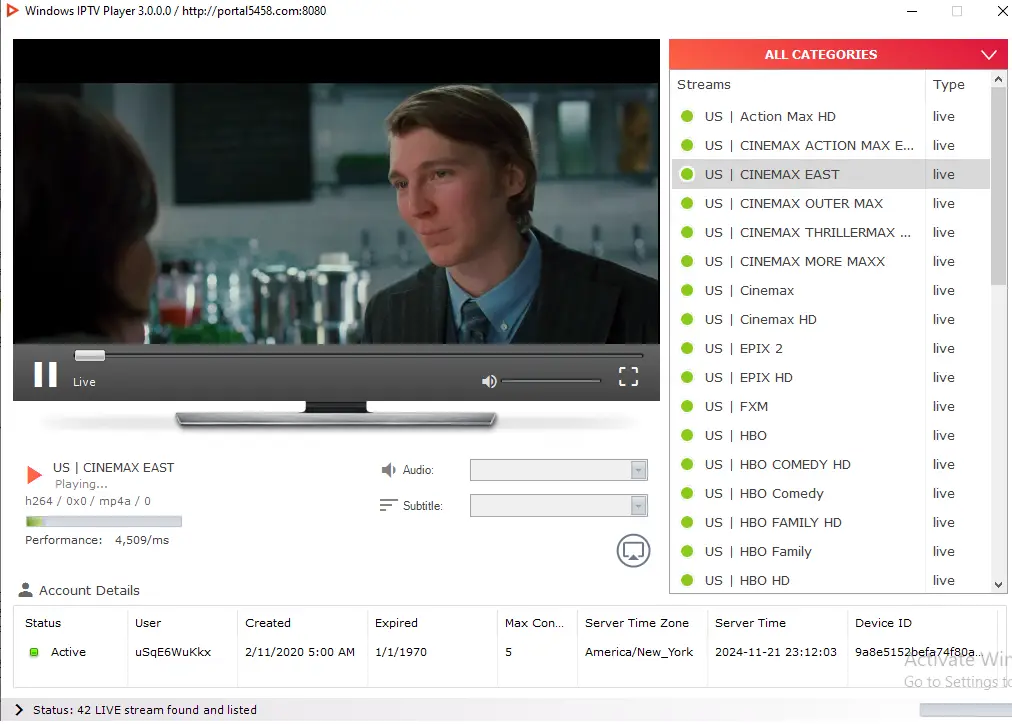Play US | CINEMAX THRILLERMAX stream
Screen dimensions: 1012x724
coord(830,232)
